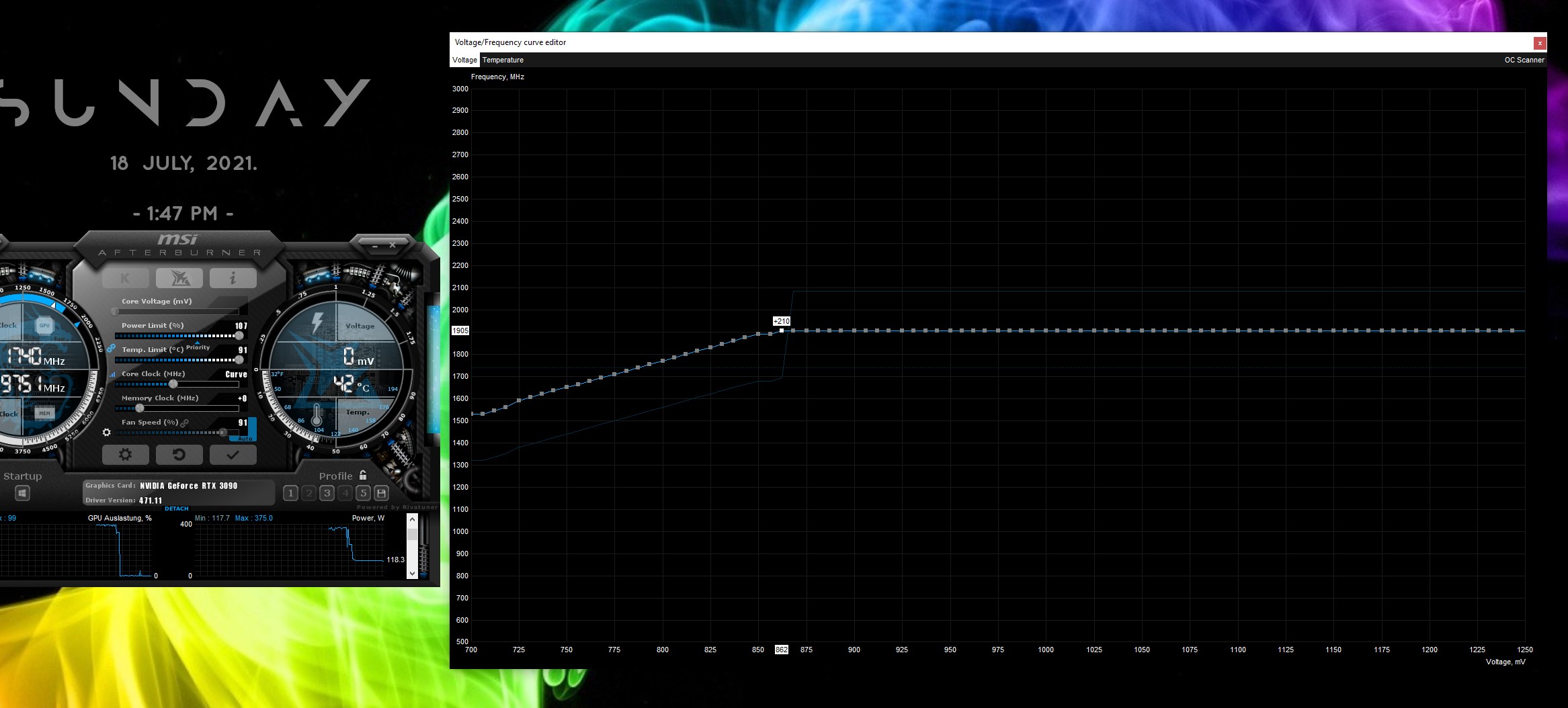The image size is (1568, 708).
Task: Select profile slot 2
Action: click(x=308, y=493)
